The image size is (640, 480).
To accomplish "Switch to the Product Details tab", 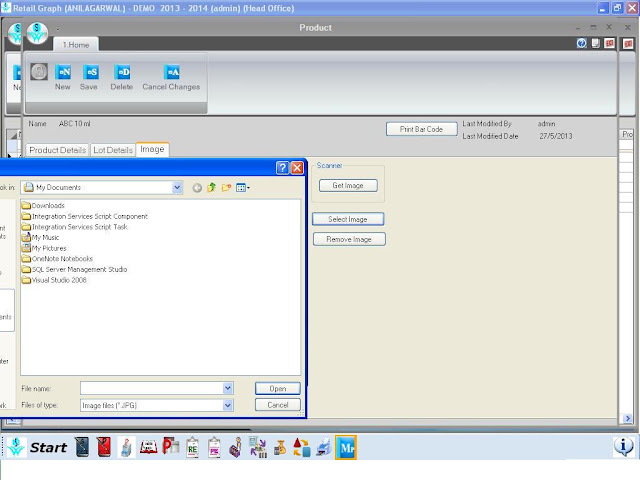I will [x=58, y=150].
